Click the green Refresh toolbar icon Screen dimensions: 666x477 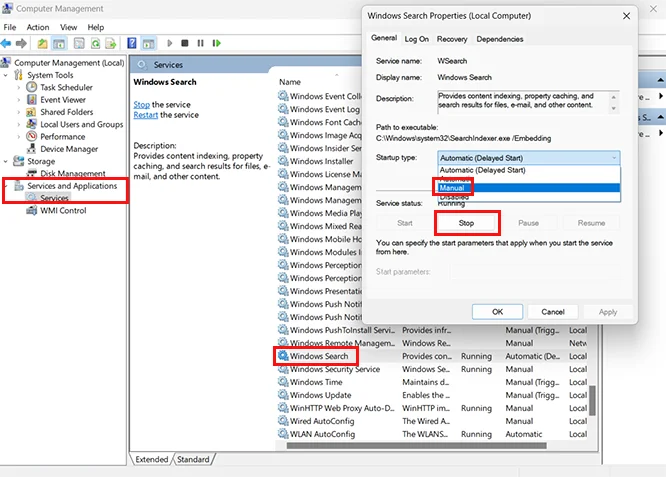coord(96,43)
